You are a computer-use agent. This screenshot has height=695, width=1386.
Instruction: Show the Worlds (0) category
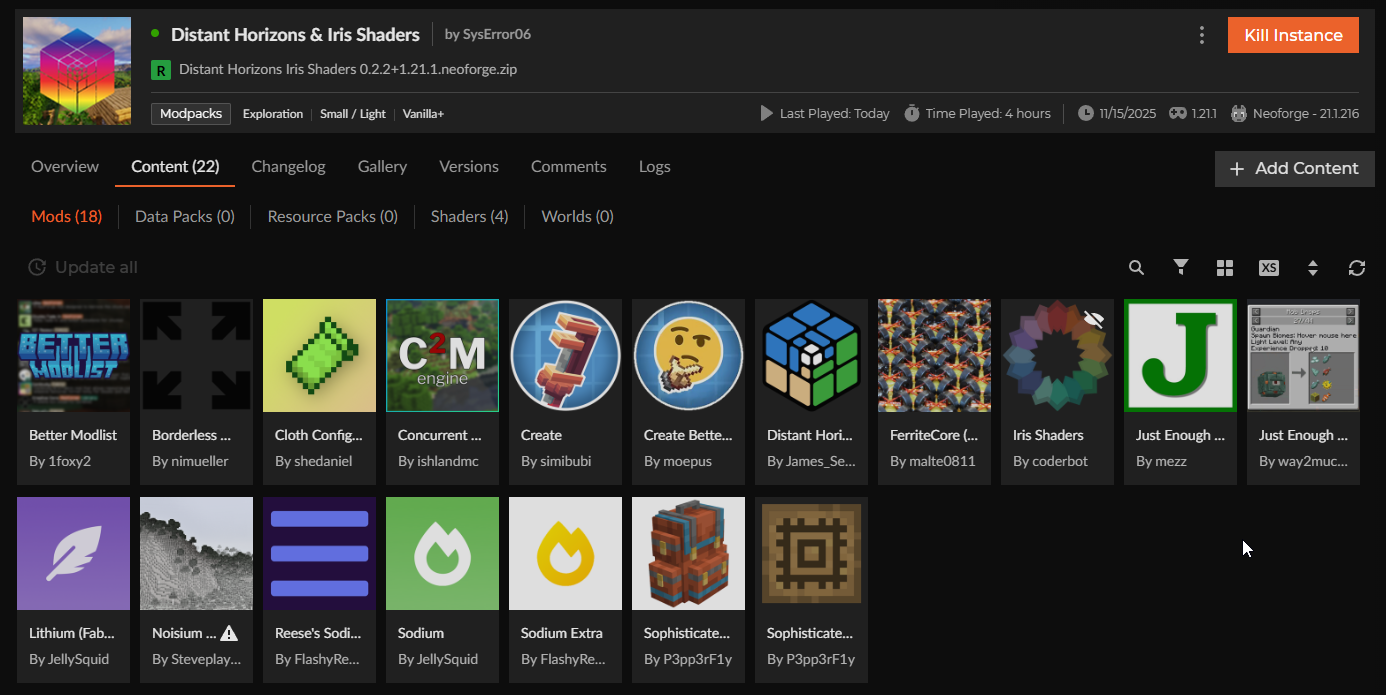(578, 216)
